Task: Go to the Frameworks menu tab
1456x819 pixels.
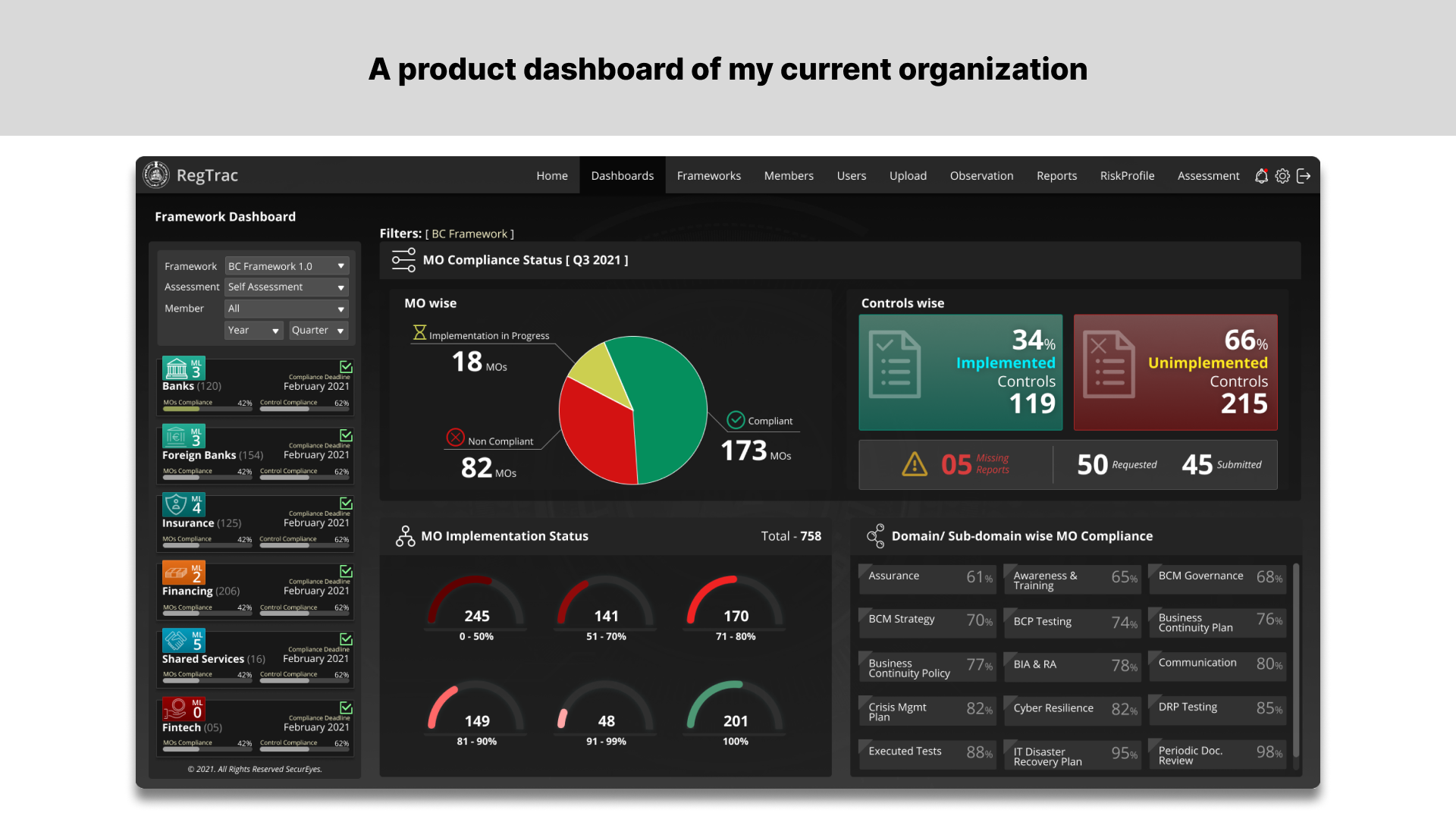Action: click(708, 176)
